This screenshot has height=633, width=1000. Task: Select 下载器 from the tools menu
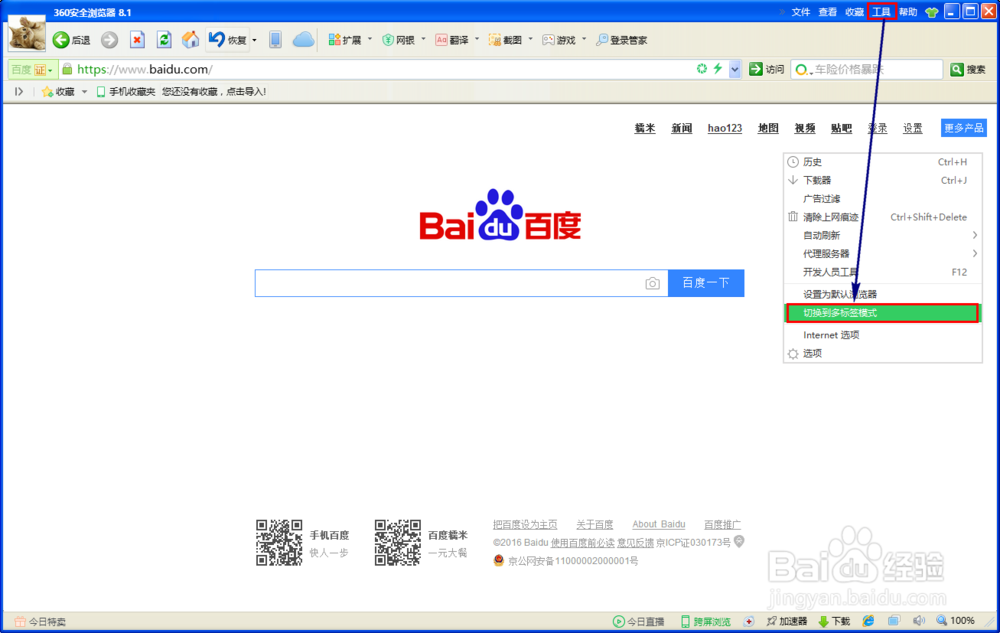tap(883, 180)
